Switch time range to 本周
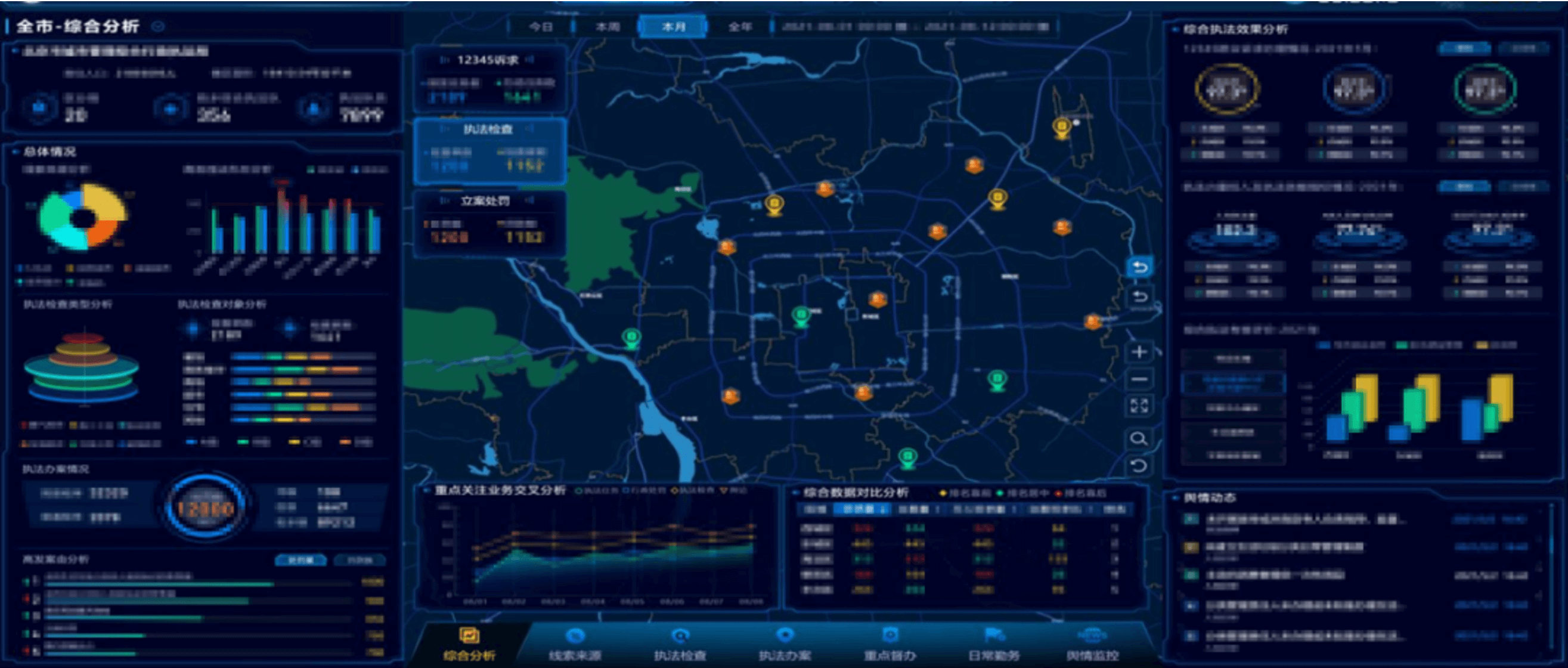The width and height of the screenshot is (1568, 668). [607, 27]
